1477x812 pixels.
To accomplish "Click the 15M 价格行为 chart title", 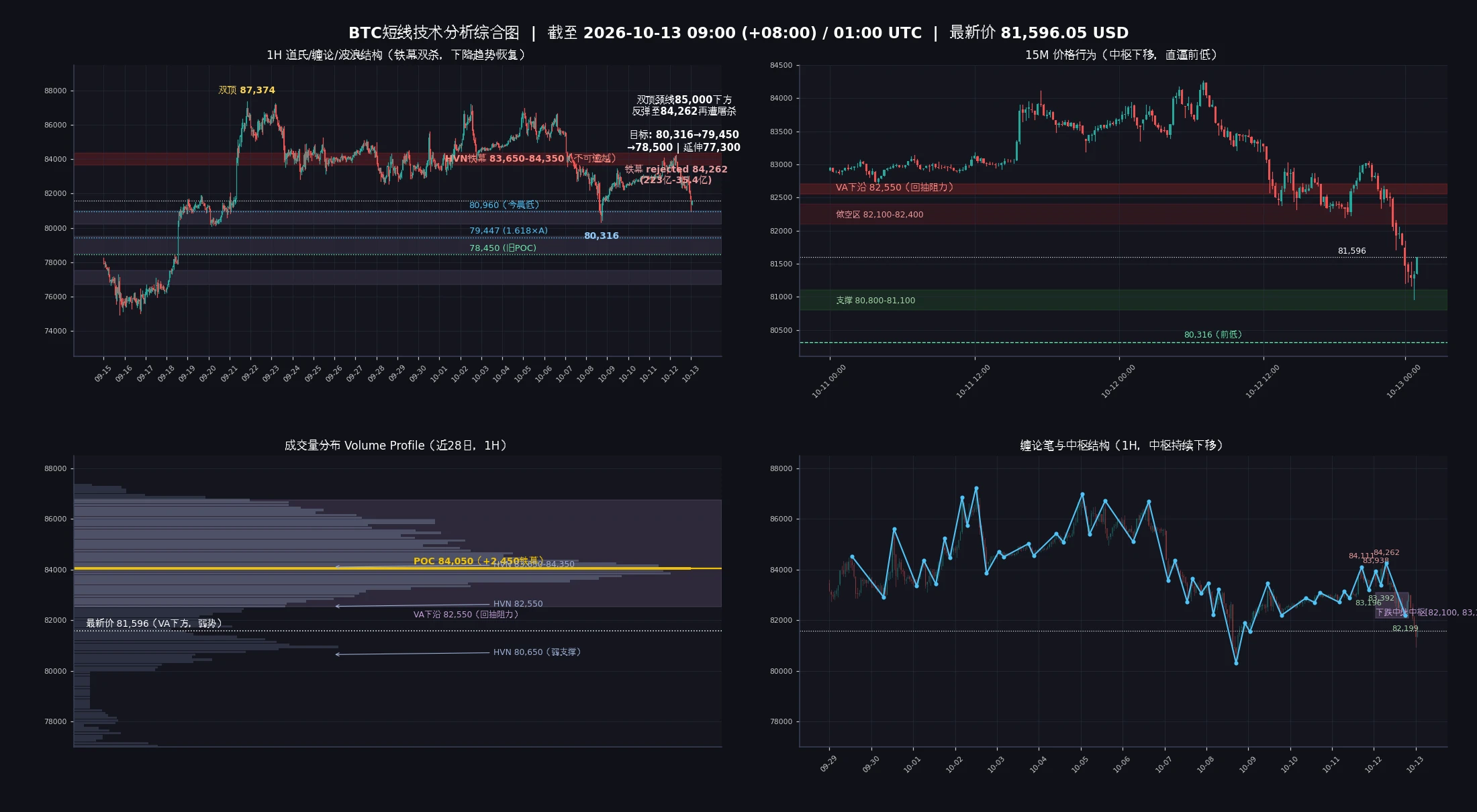I will tap(1123, 55).
